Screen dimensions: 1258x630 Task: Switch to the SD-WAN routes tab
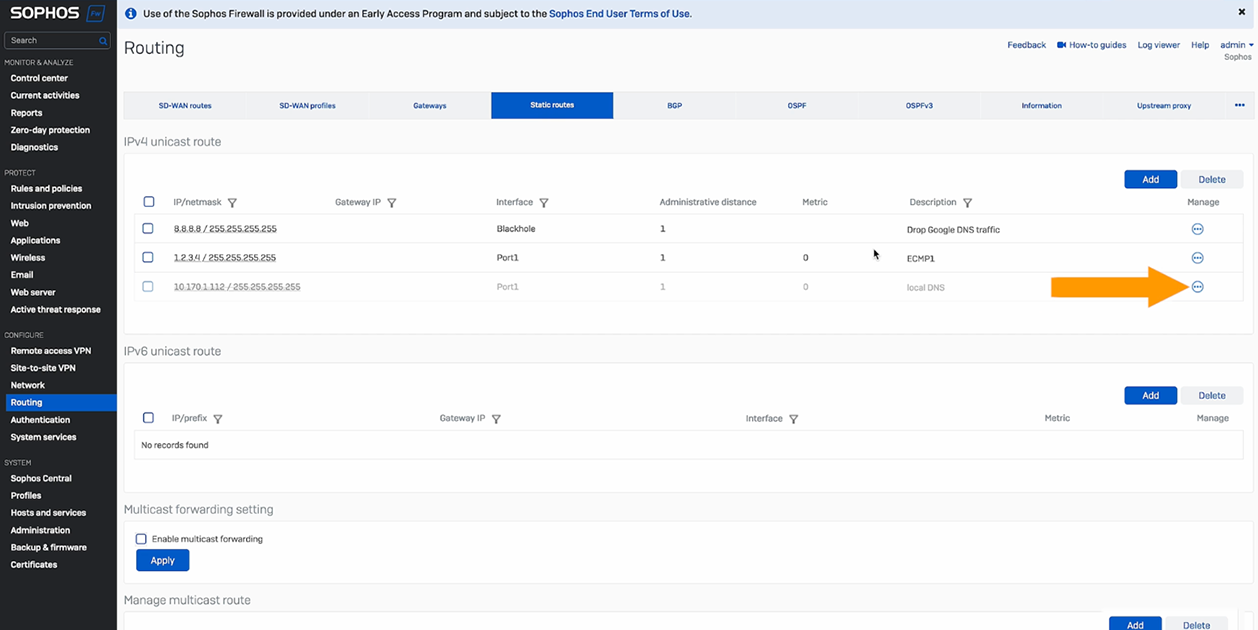[185, 105]
